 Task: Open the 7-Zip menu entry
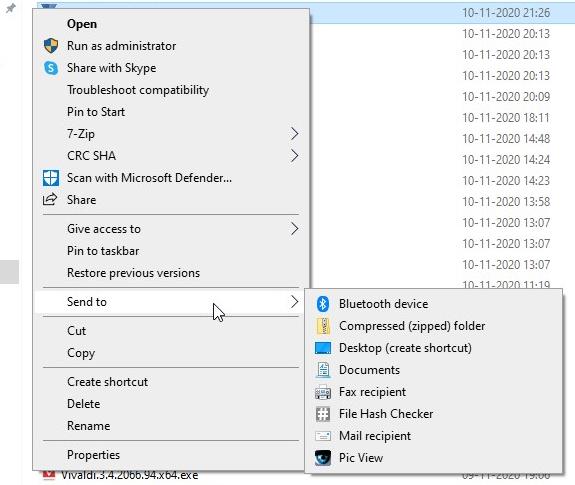pos(171,134)
